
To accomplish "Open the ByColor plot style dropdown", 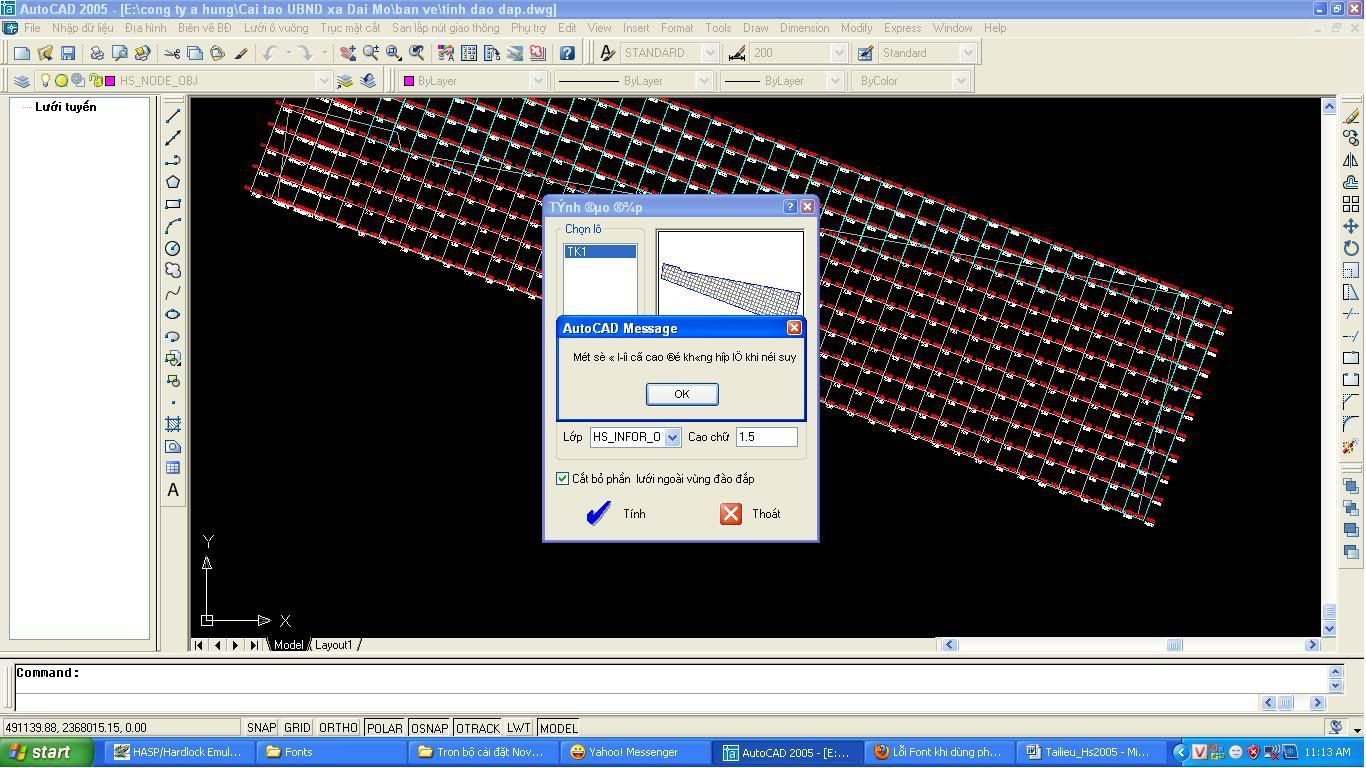I will coord(961,81).
